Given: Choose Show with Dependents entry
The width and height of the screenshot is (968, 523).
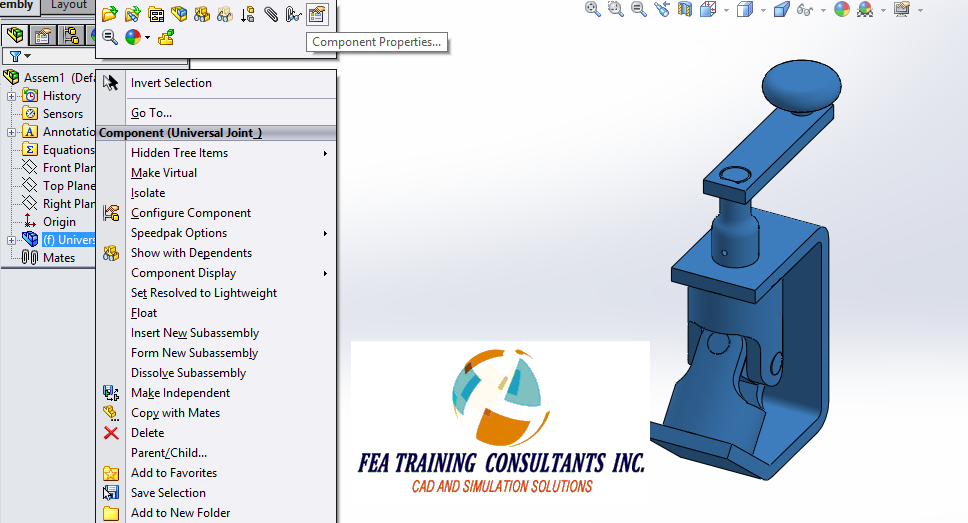Looking at the screenshot, I should pos(217,253).
